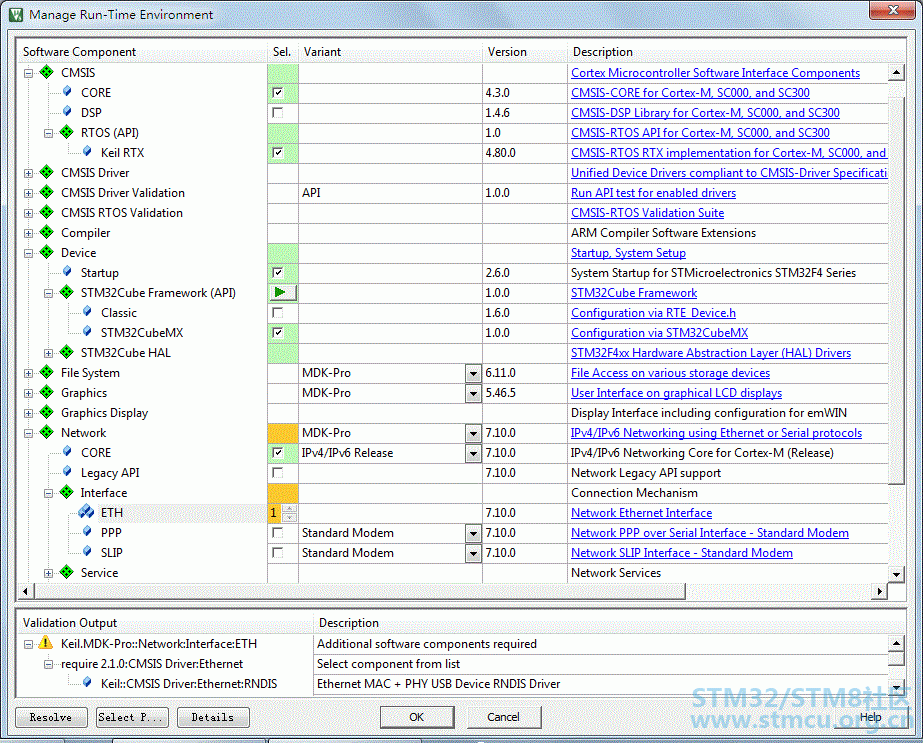Expand the CMSIS Driver tree node

[x=28, y=174]
